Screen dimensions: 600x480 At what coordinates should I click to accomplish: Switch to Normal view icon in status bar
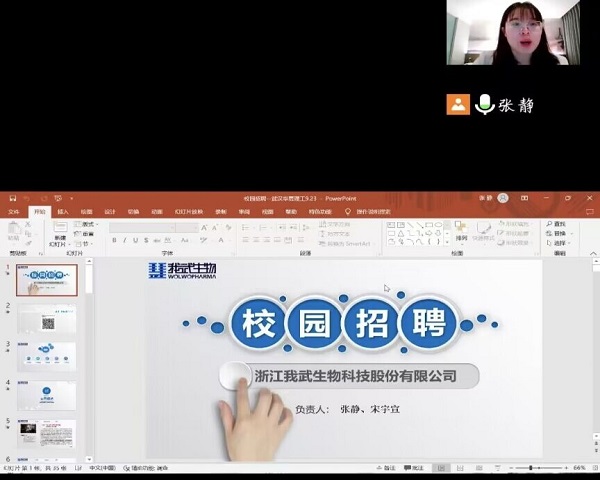coord(441,468)
